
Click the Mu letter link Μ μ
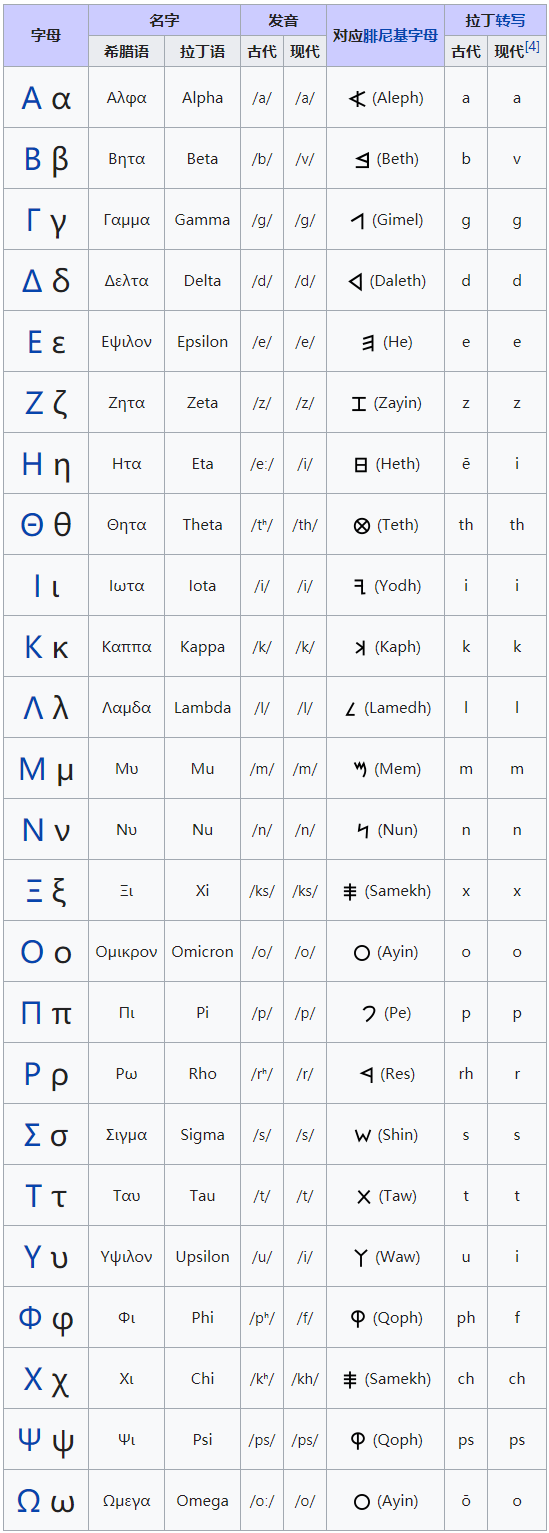(46, 770)
